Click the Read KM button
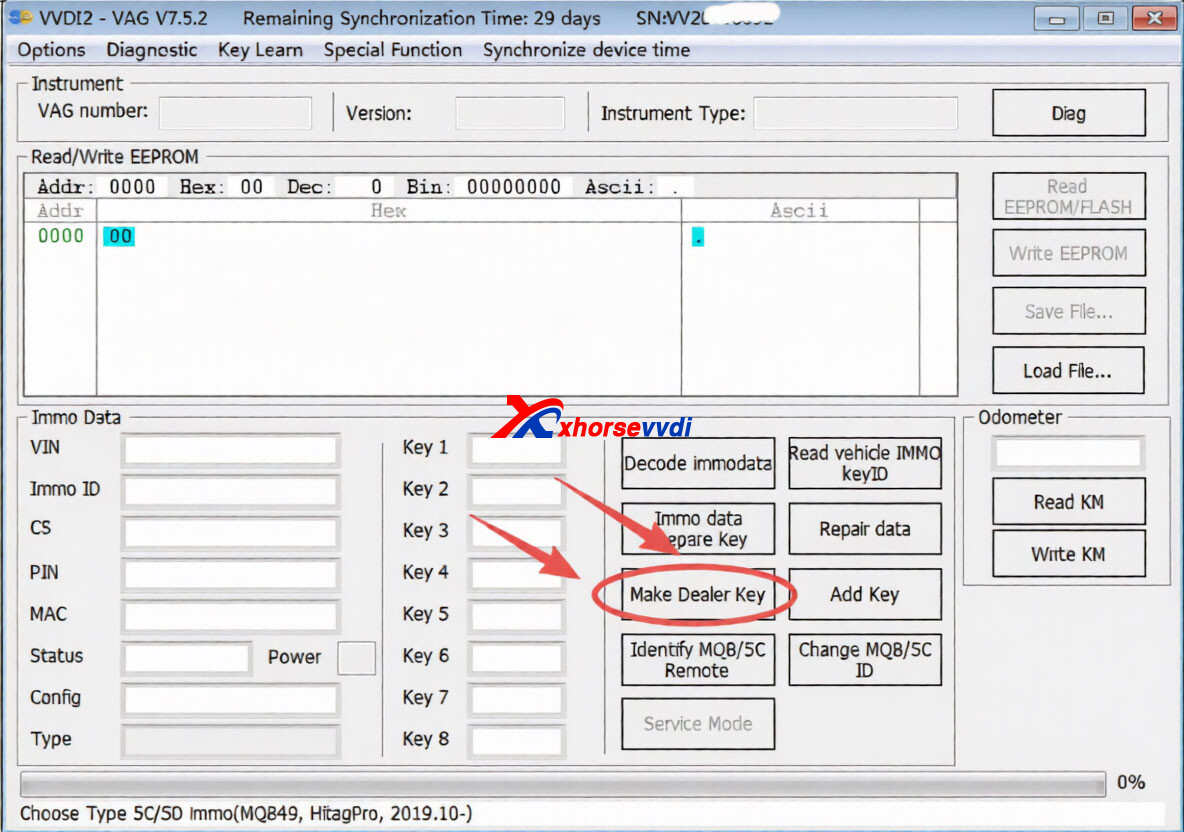Image resolution: width=1184 pixels, height=832 pixels. [x=1068, y=501]
